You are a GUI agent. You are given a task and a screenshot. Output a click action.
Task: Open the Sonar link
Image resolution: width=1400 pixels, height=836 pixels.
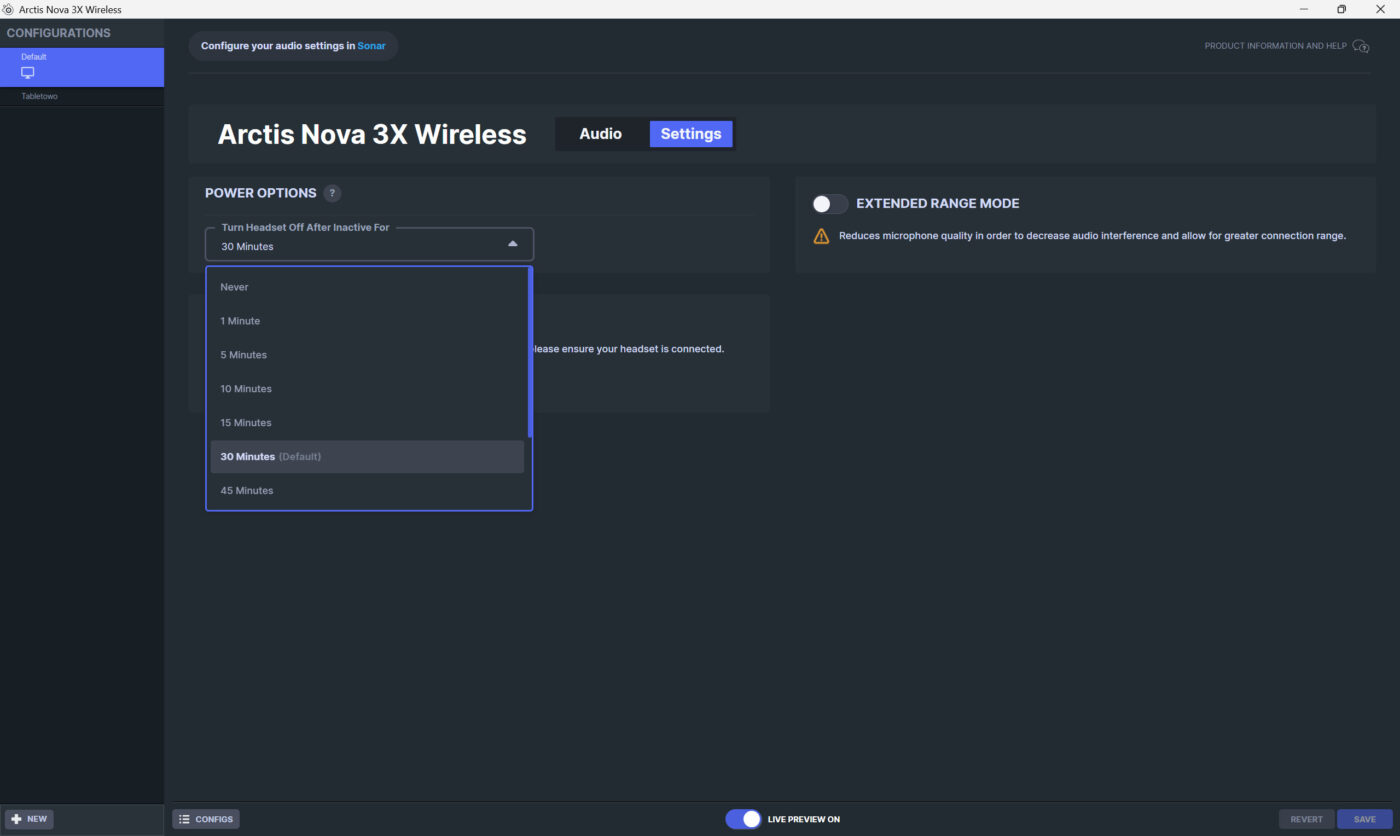(x=371, y=46)
